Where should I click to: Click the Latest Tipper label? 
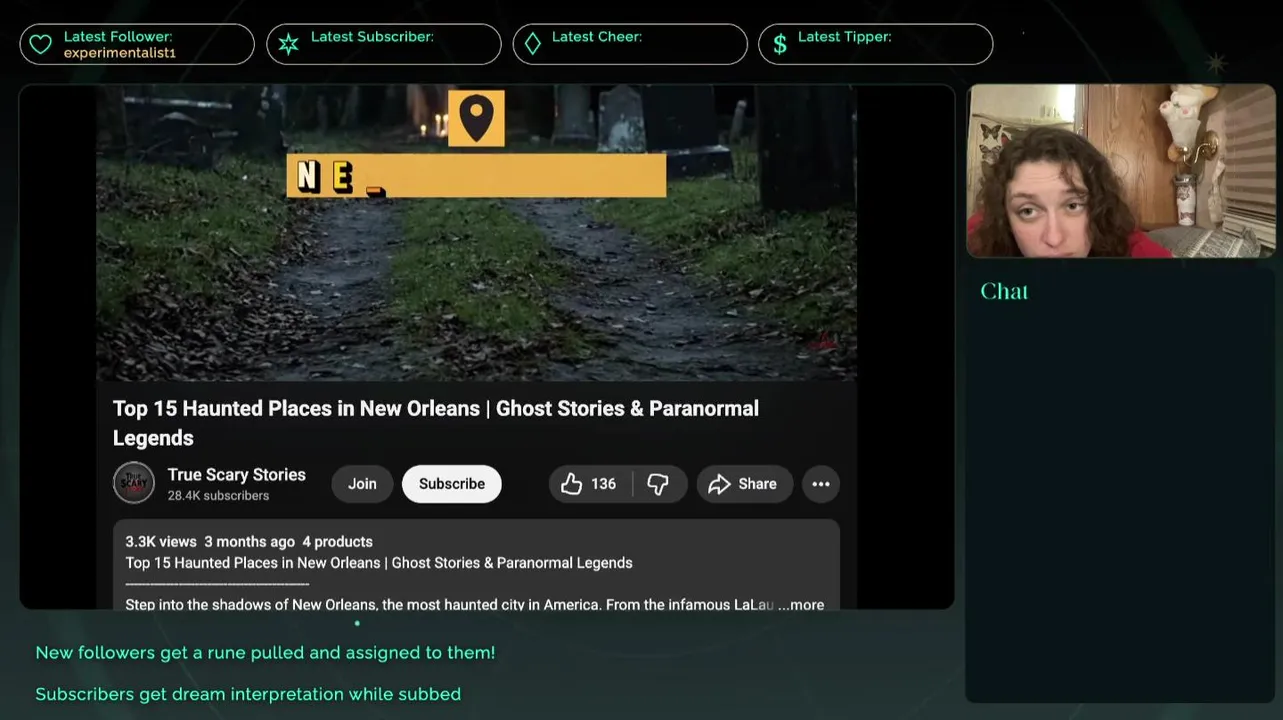tap(845, 37)
